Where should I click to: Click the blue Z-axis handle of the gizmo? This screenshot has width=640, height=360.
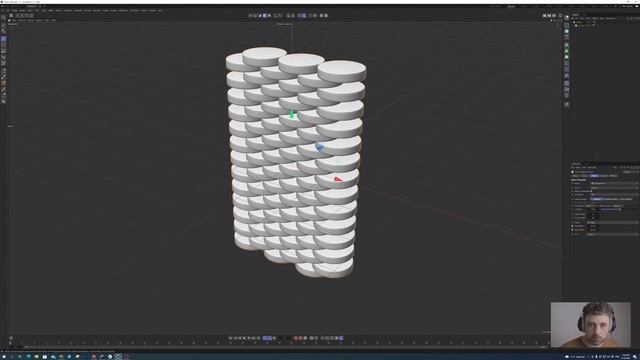pos(319,147)
